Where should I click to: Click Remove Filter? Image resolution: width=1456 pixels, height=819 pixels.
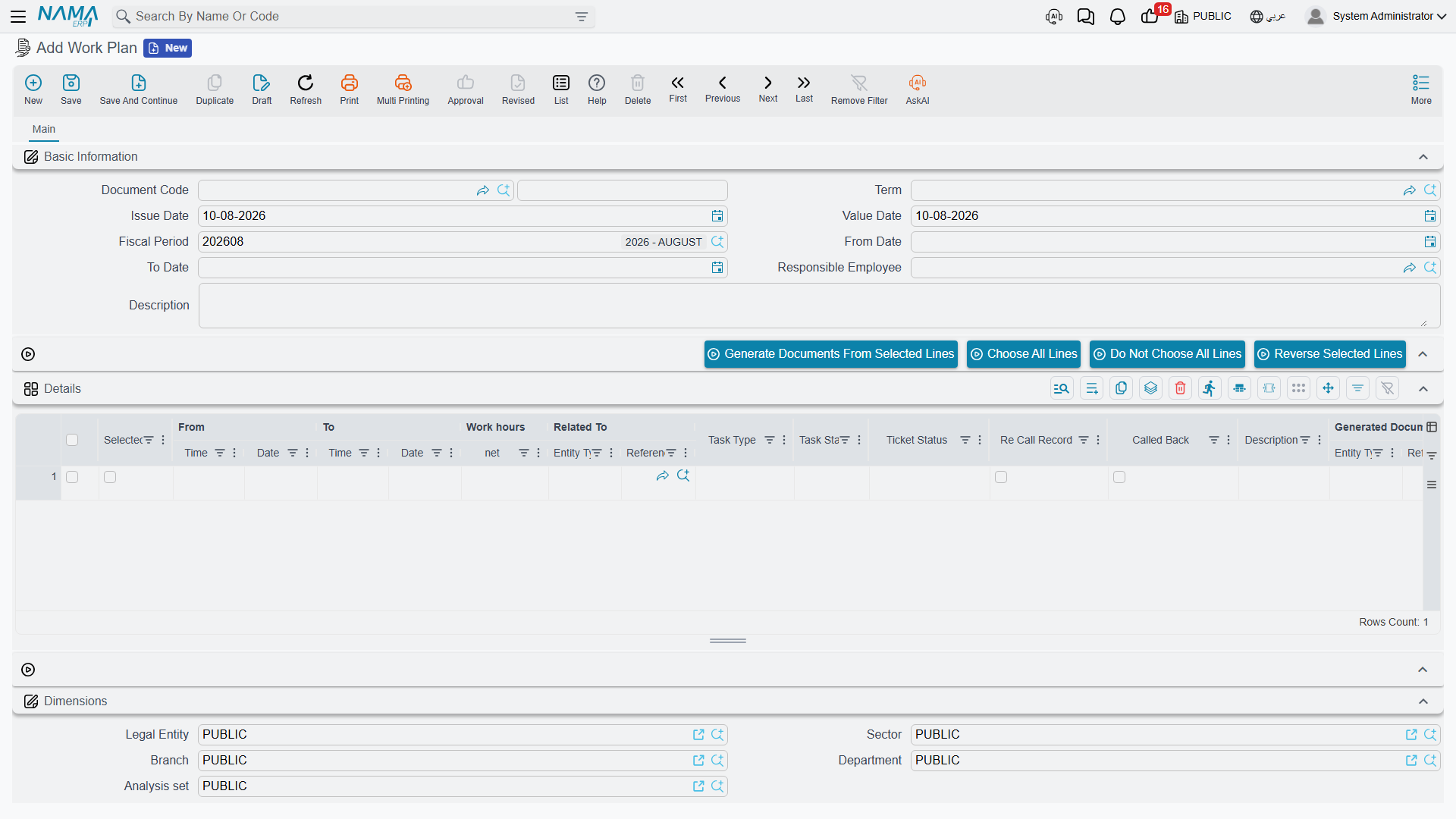click(859, 89)
